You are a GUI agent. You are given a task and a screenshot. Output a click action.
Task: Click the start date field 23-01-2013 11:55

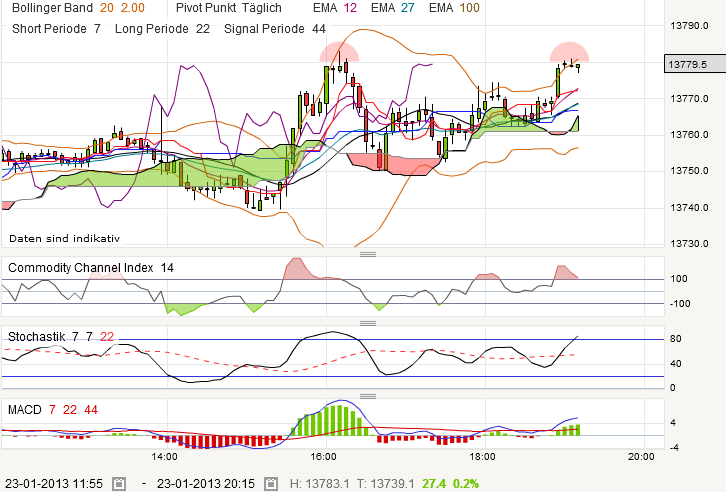(54, 484)
